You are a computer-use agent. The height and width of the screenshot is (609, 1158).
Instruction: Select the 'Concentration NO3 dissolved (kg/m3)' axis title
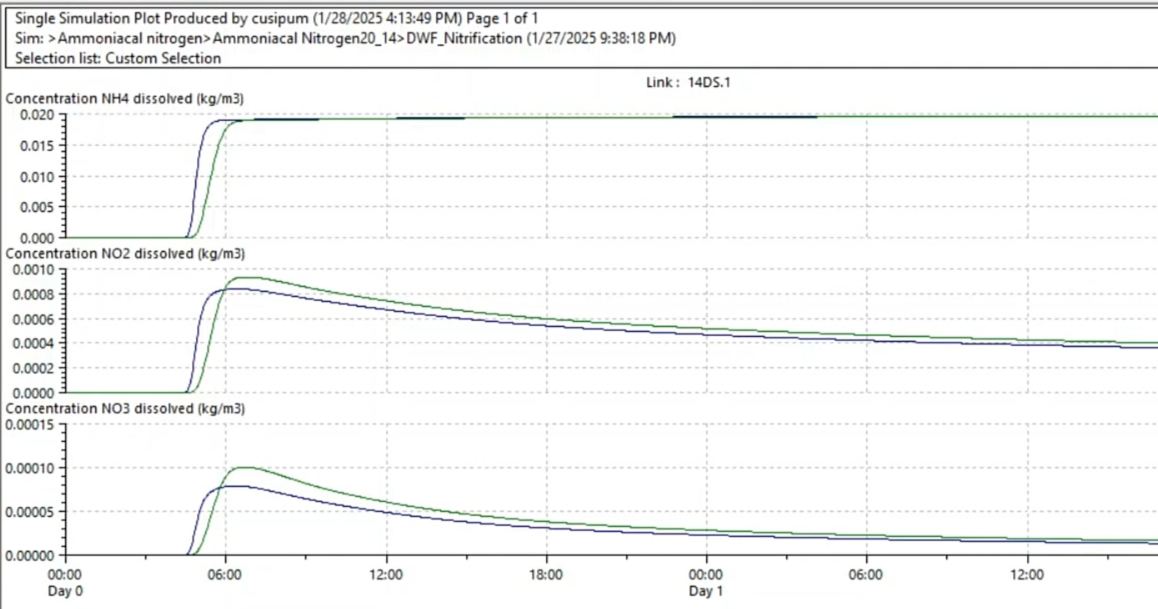[125, 408]
